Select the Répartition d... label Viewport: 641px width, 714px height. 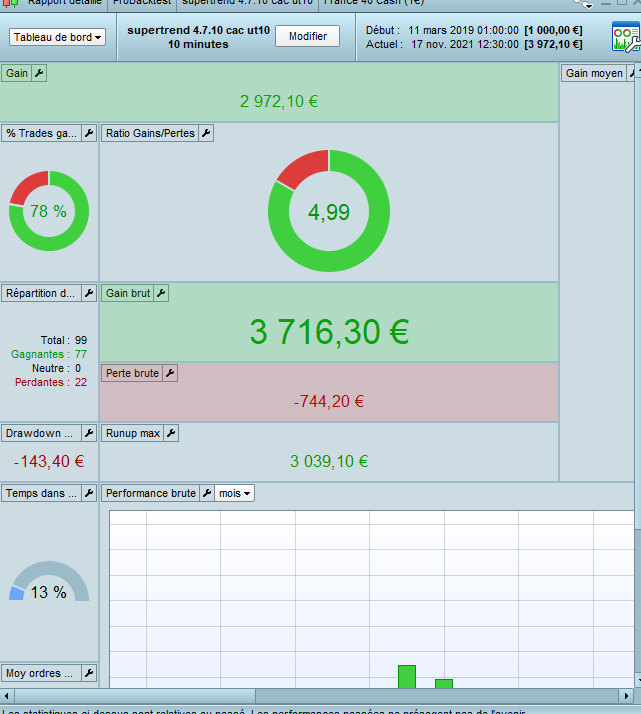(41, 293)
